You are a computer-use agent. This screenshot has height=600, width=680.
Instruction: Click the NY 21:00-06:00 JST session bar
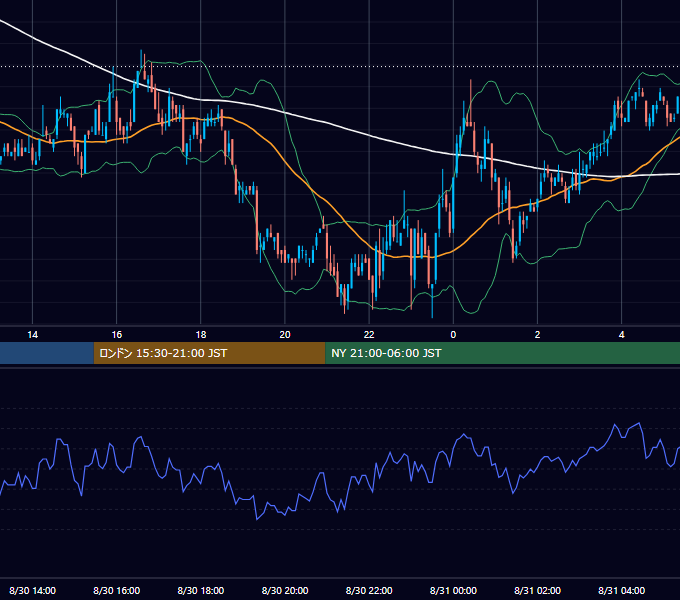503,353
